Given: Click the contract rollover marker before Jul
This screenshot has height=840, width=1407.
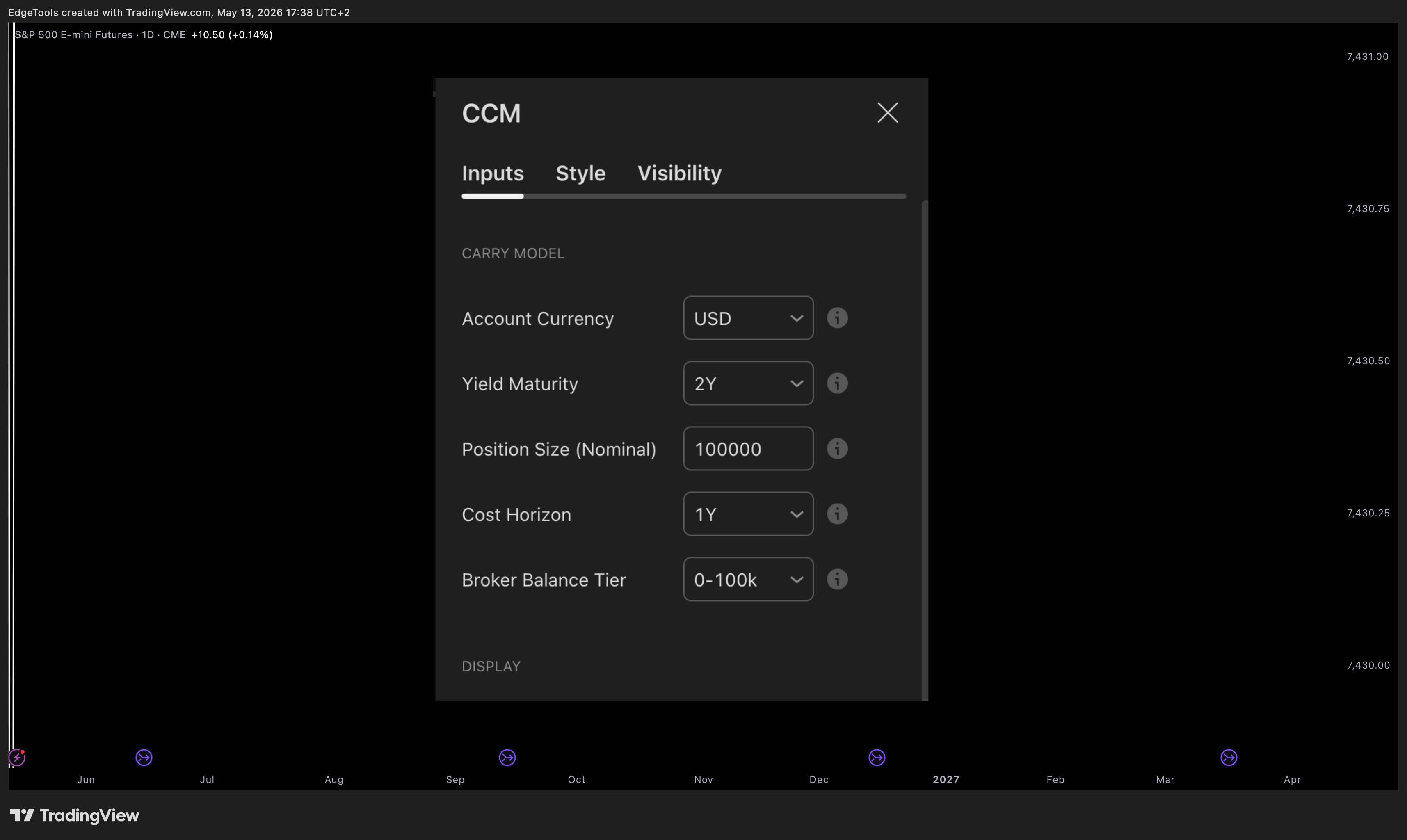Looking at the screenshot, I should (144, 758).
